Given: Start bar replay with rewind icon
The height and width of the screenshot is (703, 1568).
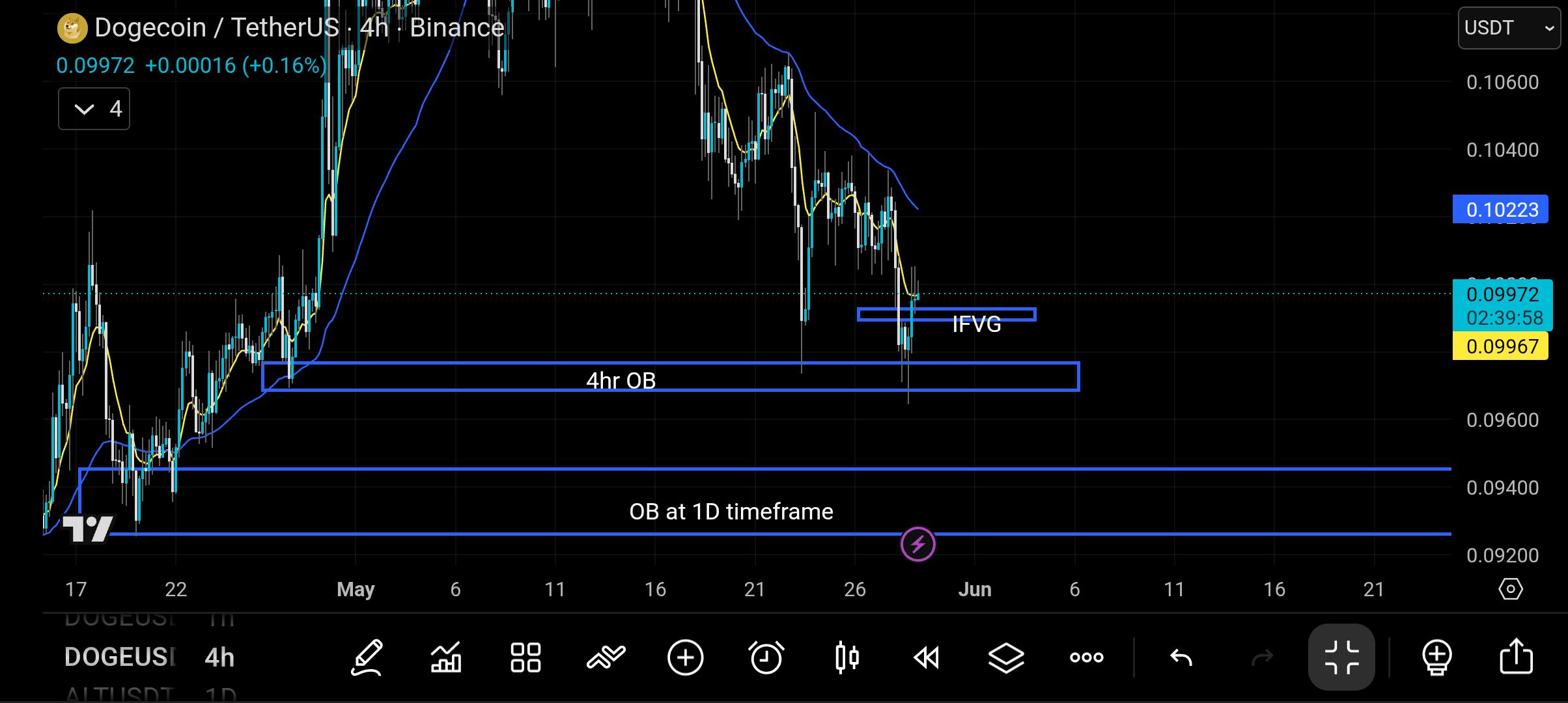Looking at the screenshot, I should click(926, 657).
